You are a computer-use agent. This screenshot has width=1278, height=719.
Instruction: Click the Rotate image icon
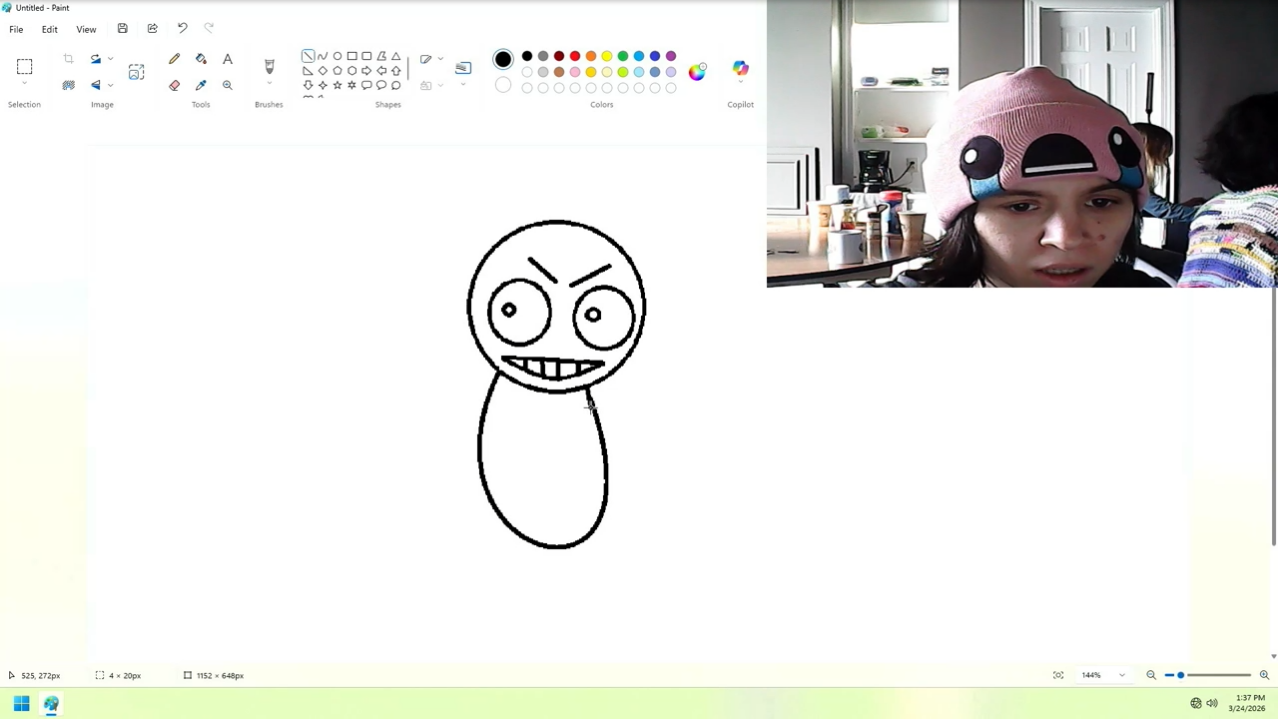point(96,60)
